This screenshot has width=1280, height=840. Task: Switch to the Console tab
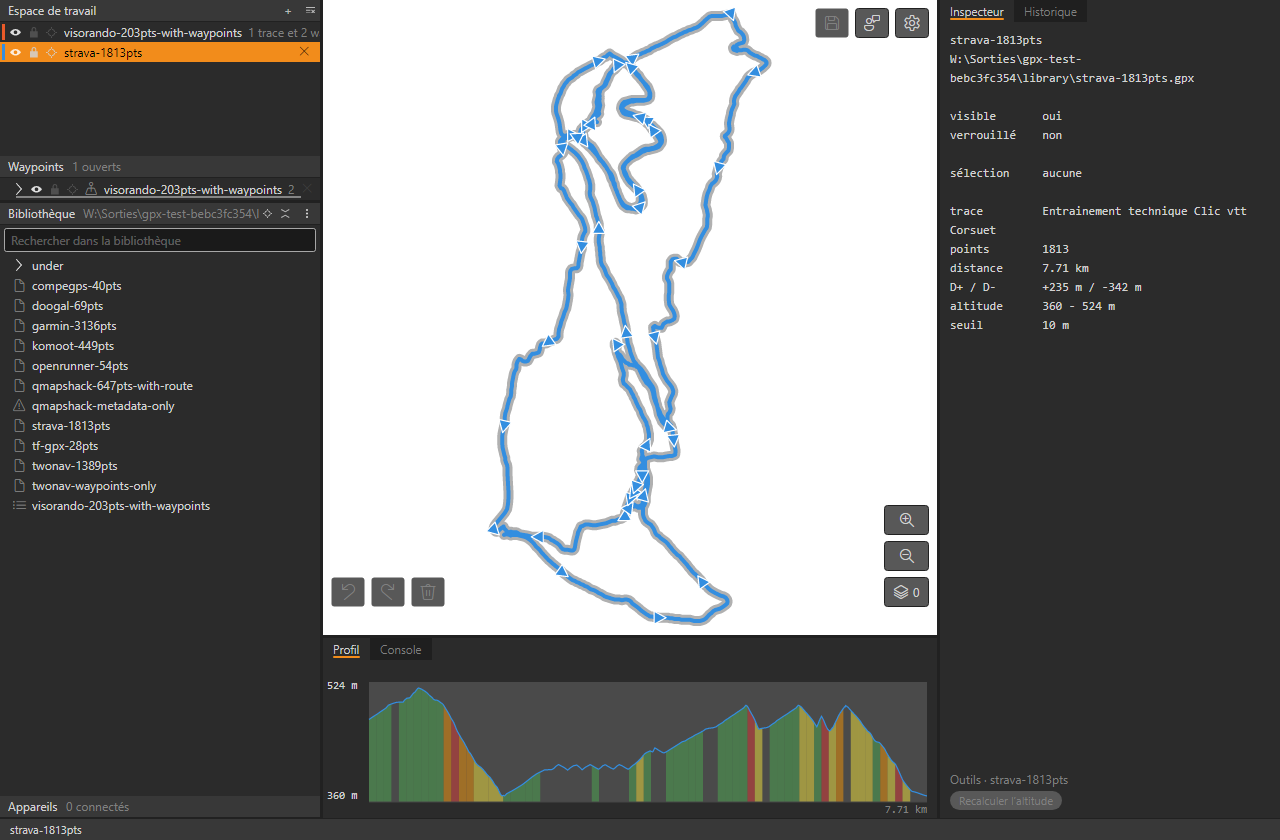click(x=401, y=650)
